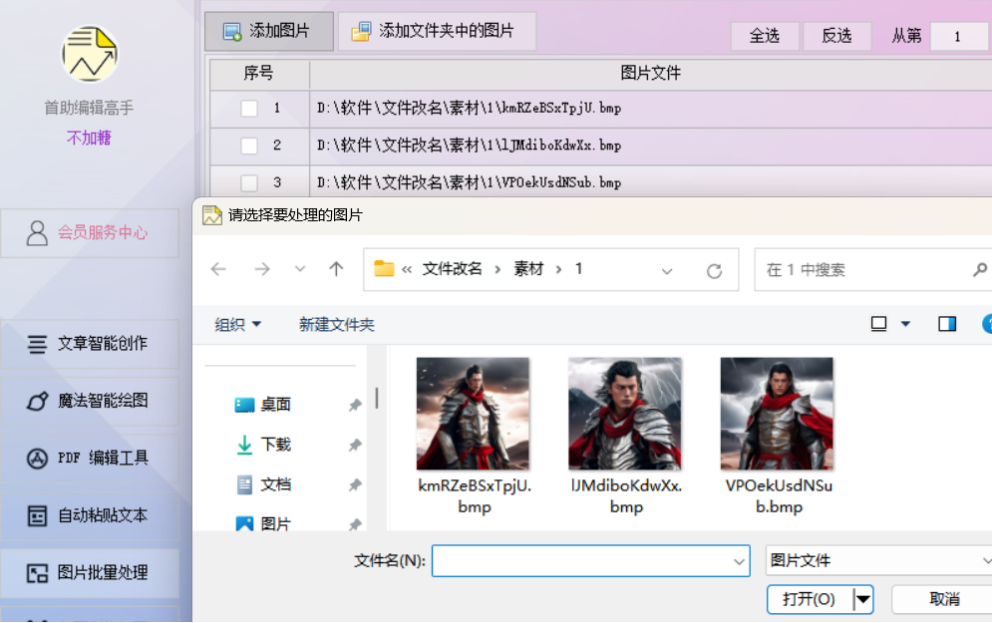Select 图片批量处理 in sidebar

coord(90,573)
